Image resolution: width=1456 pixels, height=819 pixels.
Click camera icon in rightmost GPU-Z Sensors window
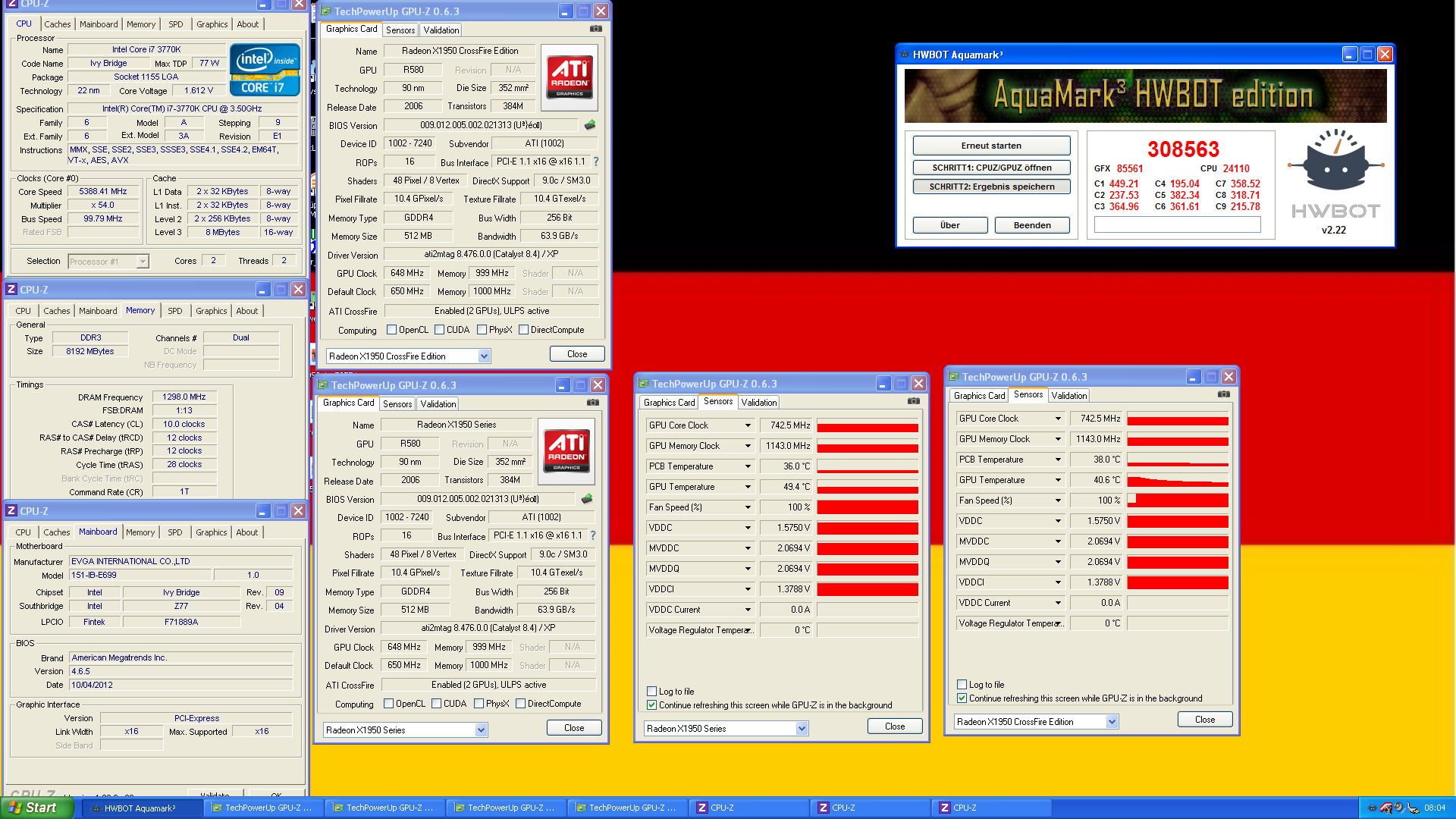(x=1224, y=394)
